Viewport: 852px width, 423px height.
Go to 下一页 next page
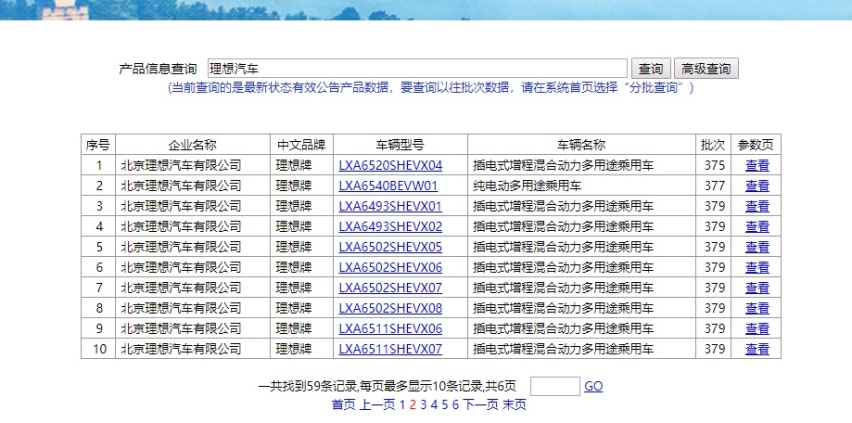(x=480, y=405)
